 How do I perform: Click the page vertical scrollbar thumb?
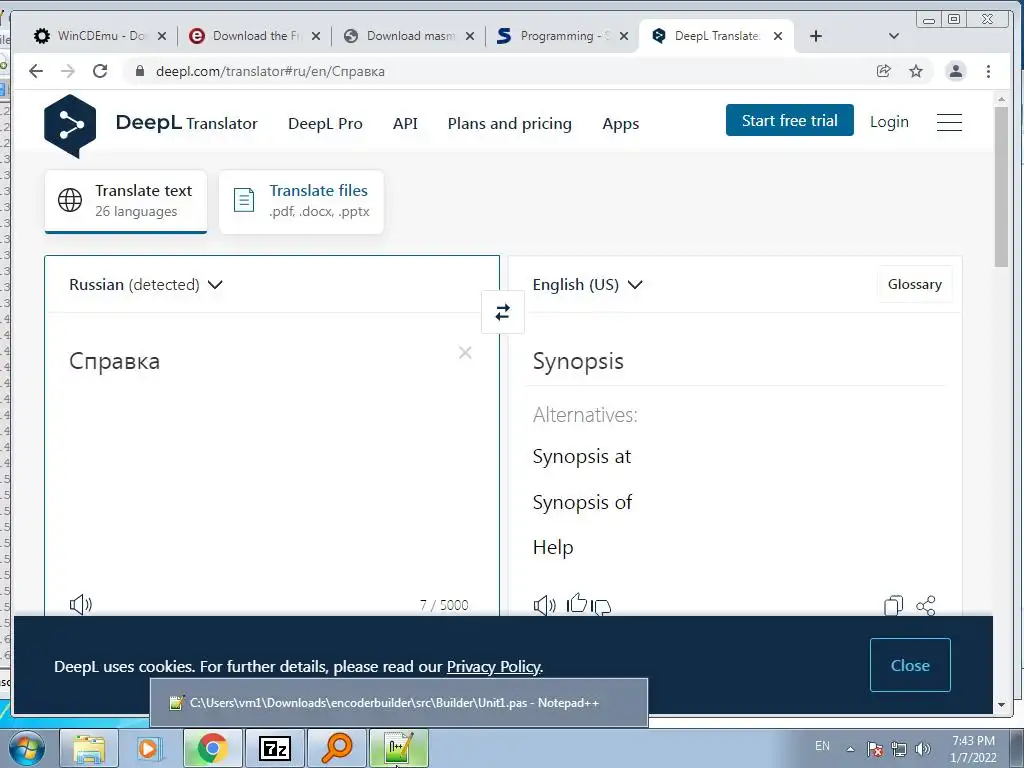coord(1001,187)
